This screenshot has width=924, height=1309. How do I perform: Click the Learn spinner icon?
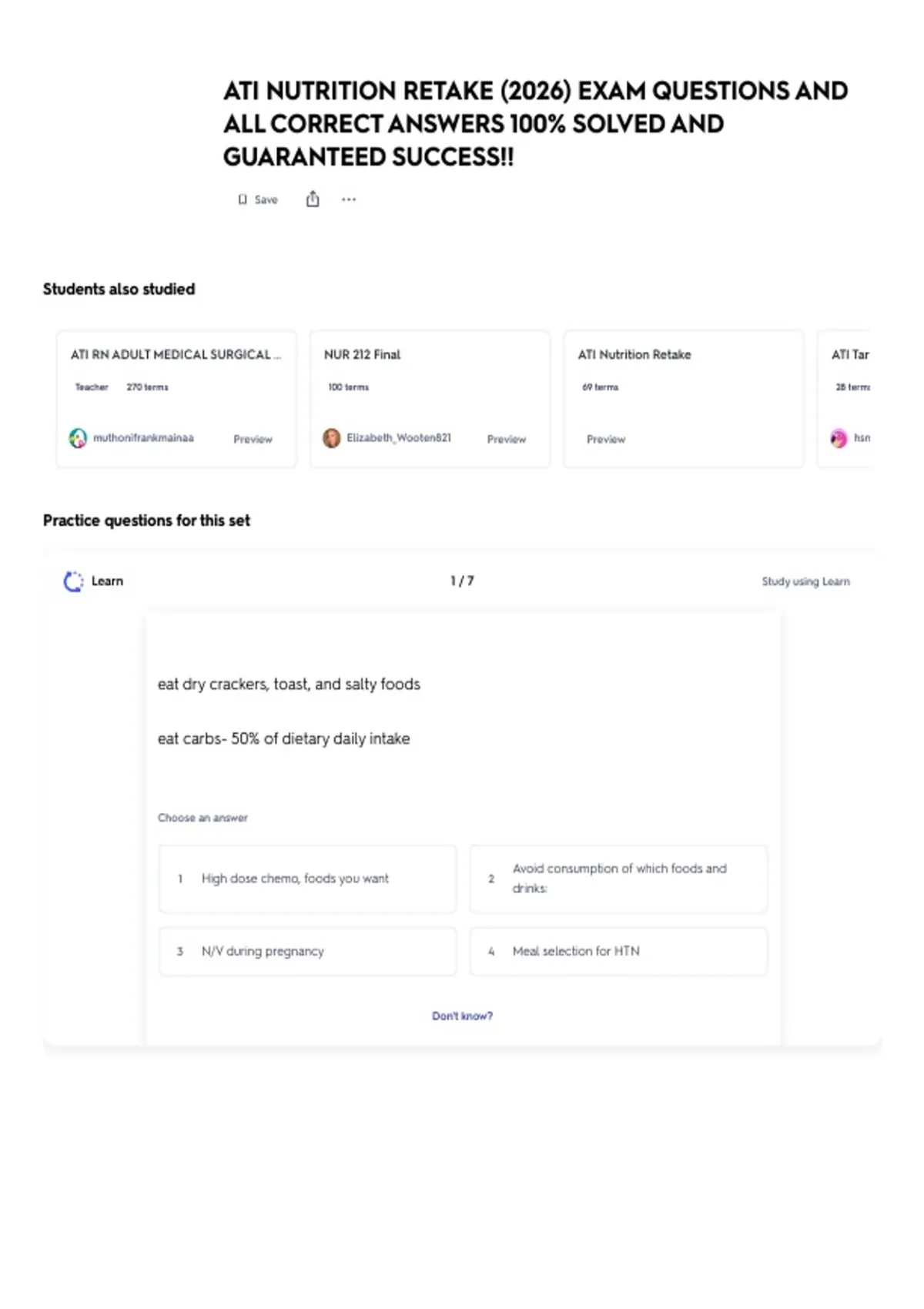point(73,581)
